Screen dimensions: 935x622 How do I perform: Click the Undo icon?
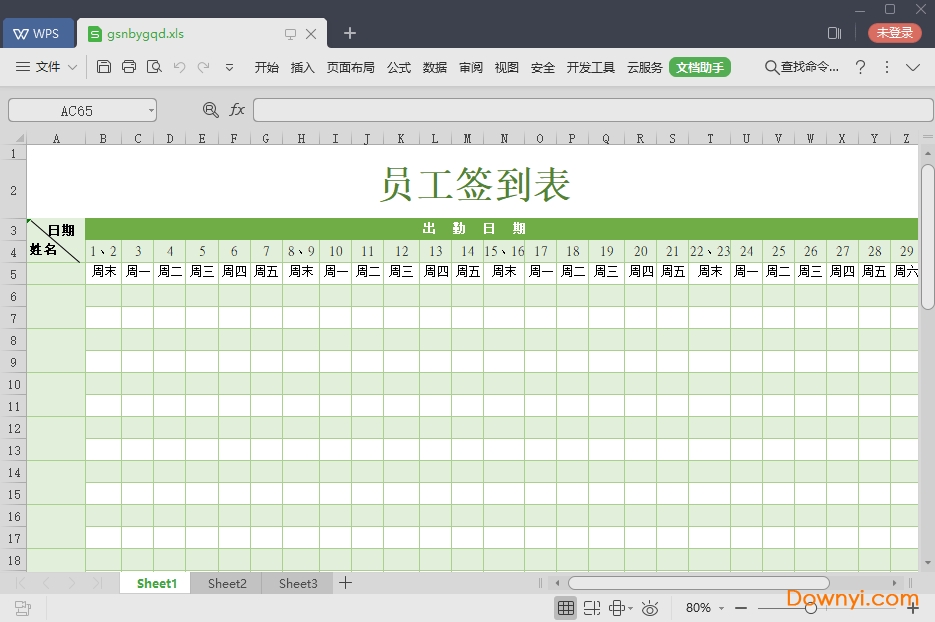pos(178,67)
